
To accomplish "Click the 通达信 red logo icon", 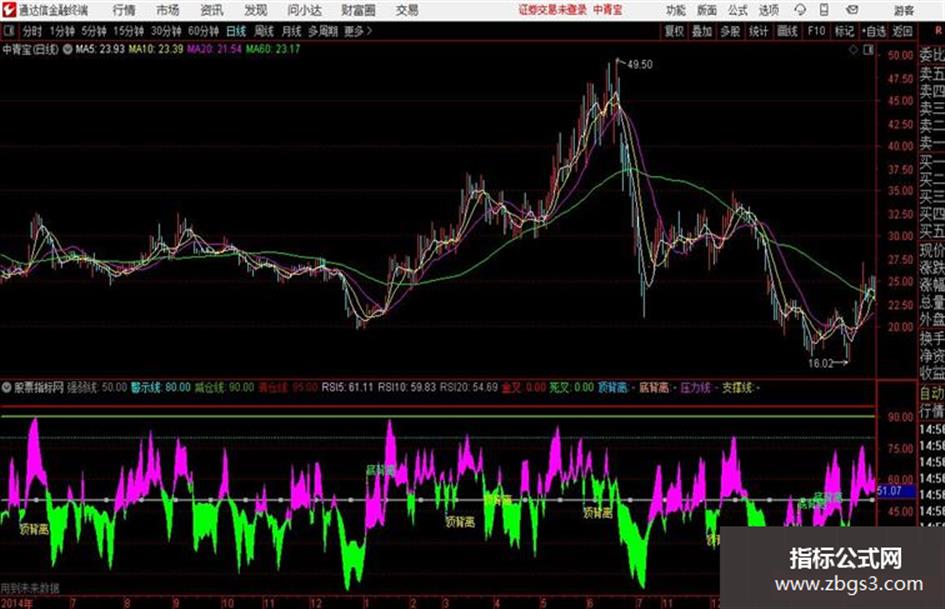I will 8,10.
